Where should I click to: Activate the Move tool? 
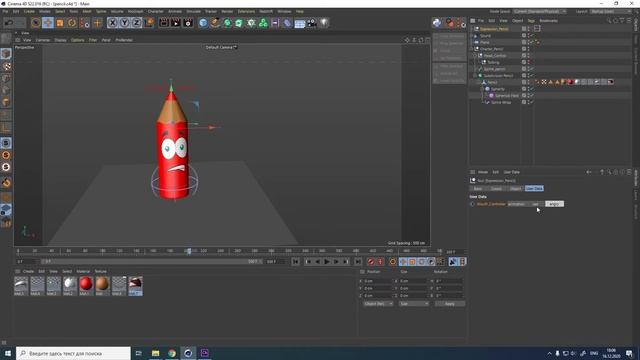48,23
